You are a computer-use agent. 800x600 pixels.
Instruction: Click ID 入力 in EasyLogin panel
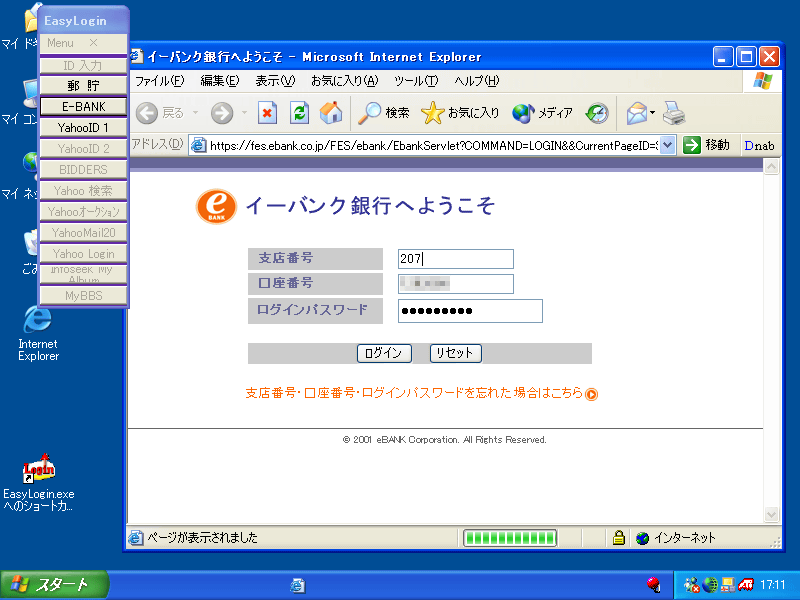(83, 65)
